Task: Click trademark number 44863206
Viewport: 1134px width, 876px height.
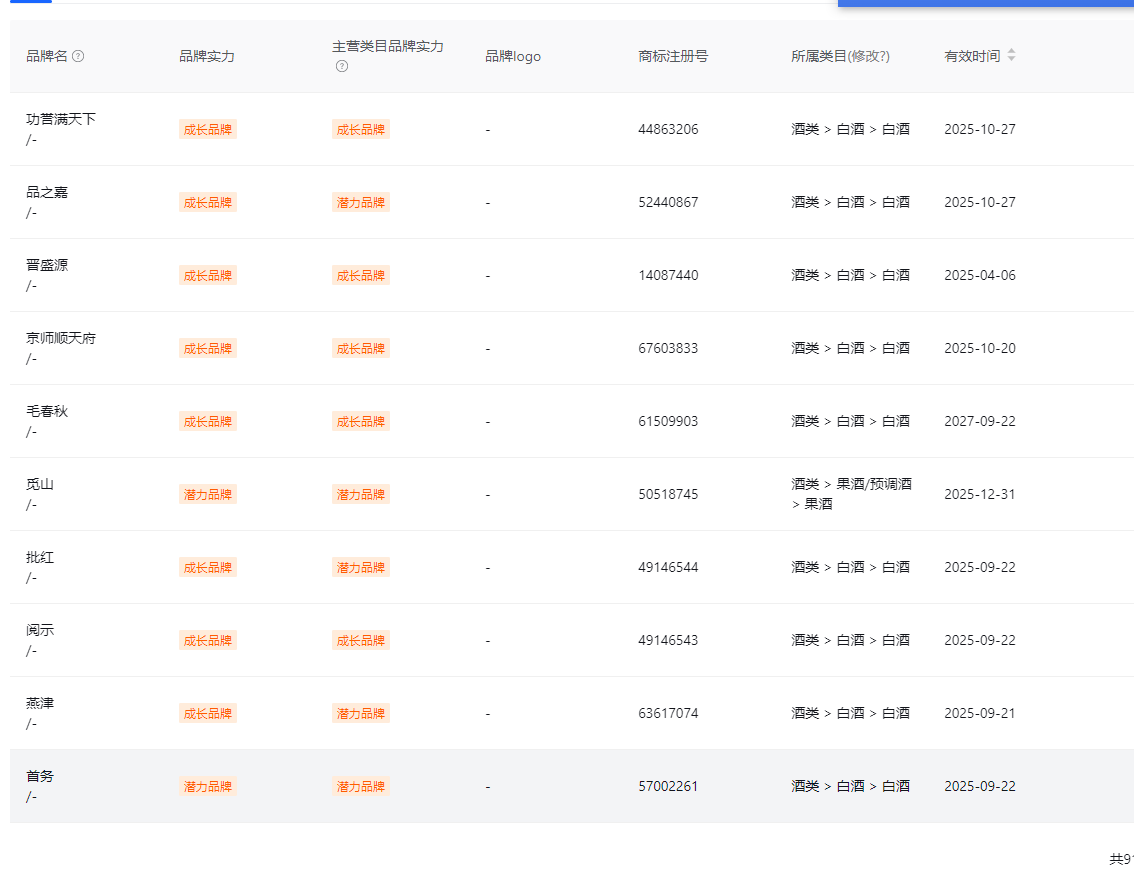Action: 668,129
